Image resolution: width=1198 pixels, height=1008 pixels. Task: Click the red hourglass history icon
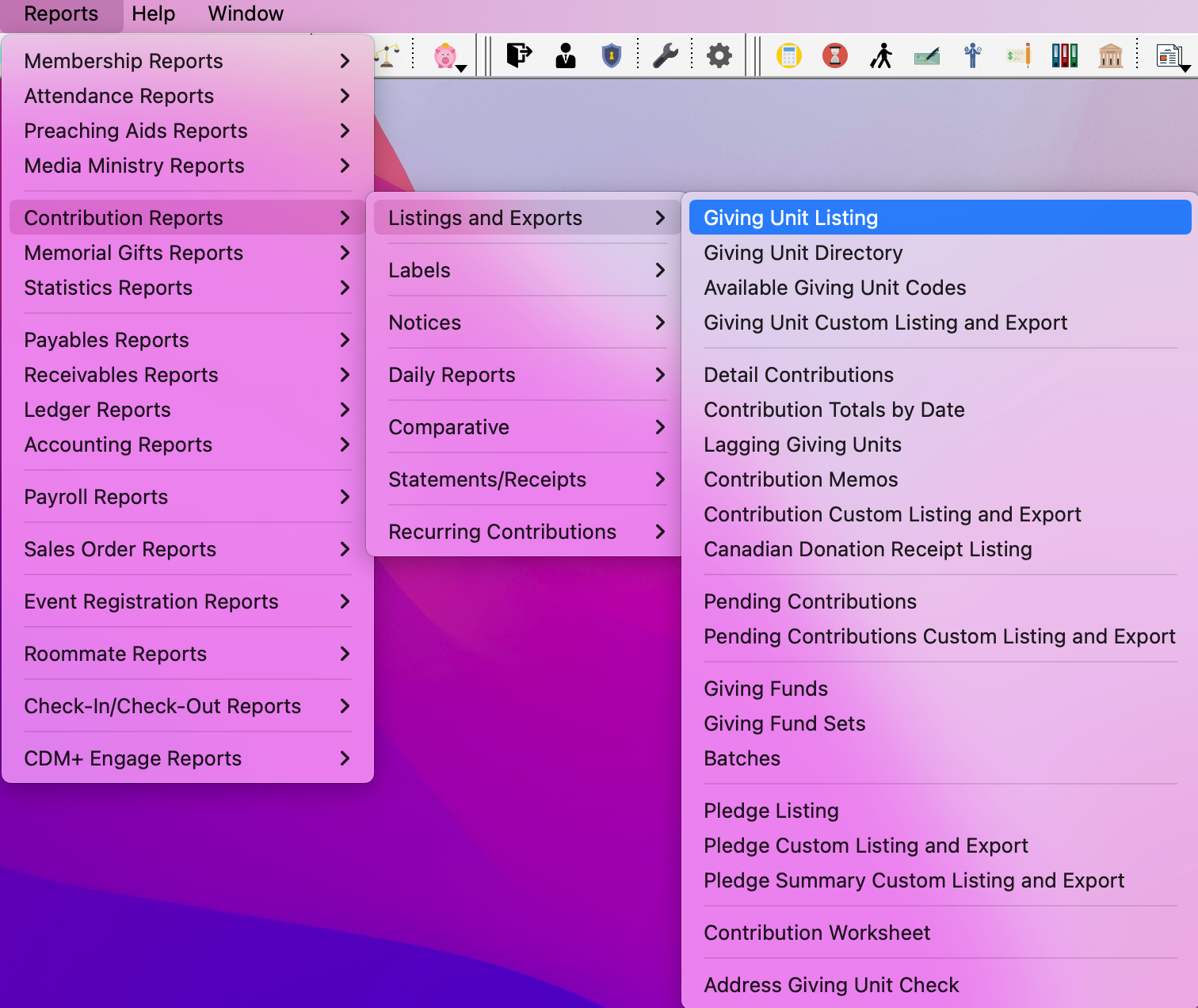coord(834,55)
